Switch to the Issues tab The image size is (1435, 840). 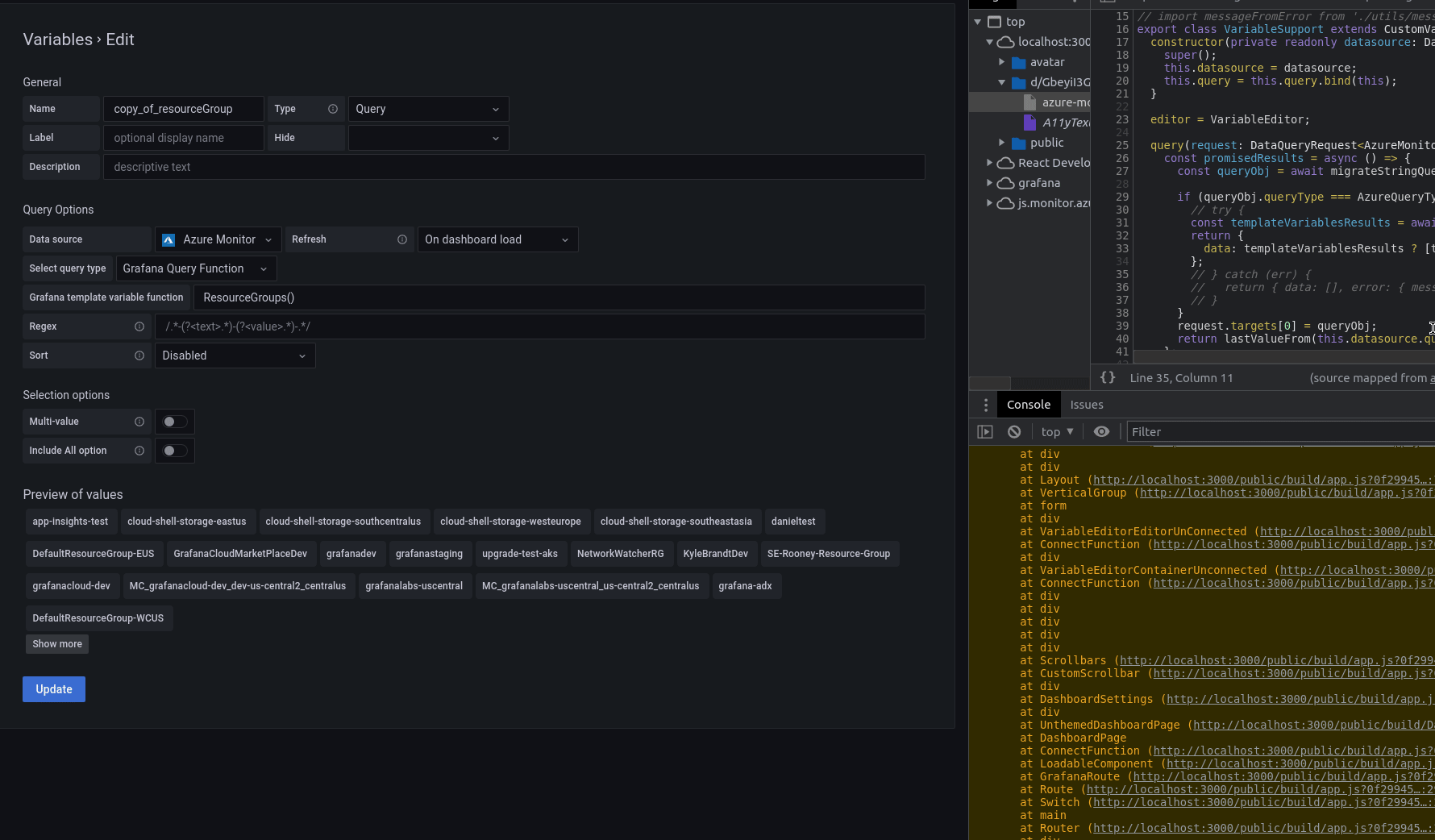[x=1087, y=404]
